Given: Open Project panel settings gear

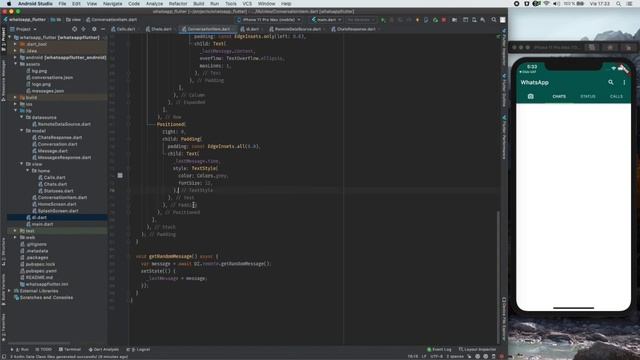Looking at the screenshot, I should pyautogui.click(x=94, y=29).
